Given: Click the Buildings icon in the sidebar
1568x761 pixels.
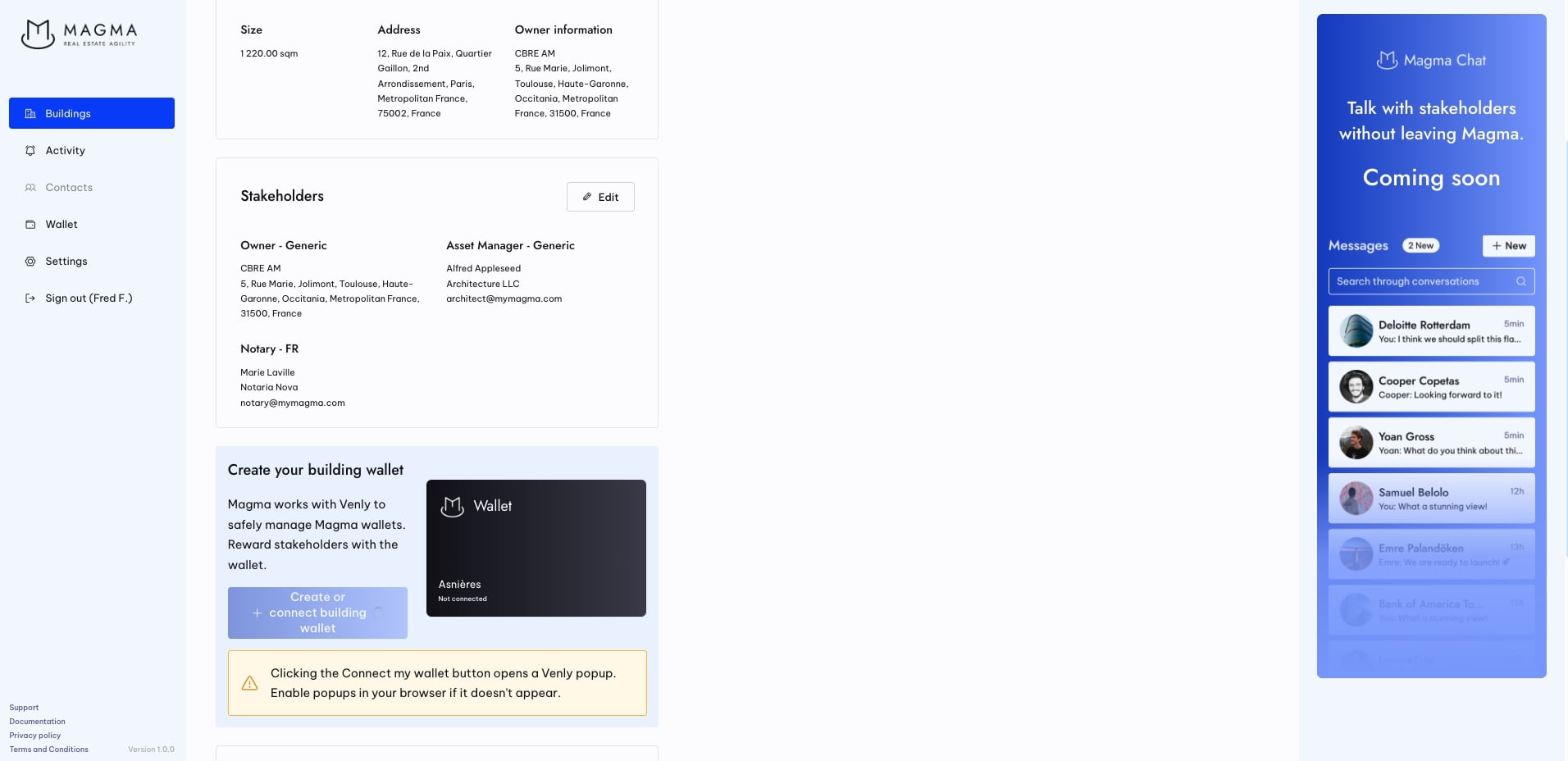Looking at the screenshot, I should (x=30, y=114).
